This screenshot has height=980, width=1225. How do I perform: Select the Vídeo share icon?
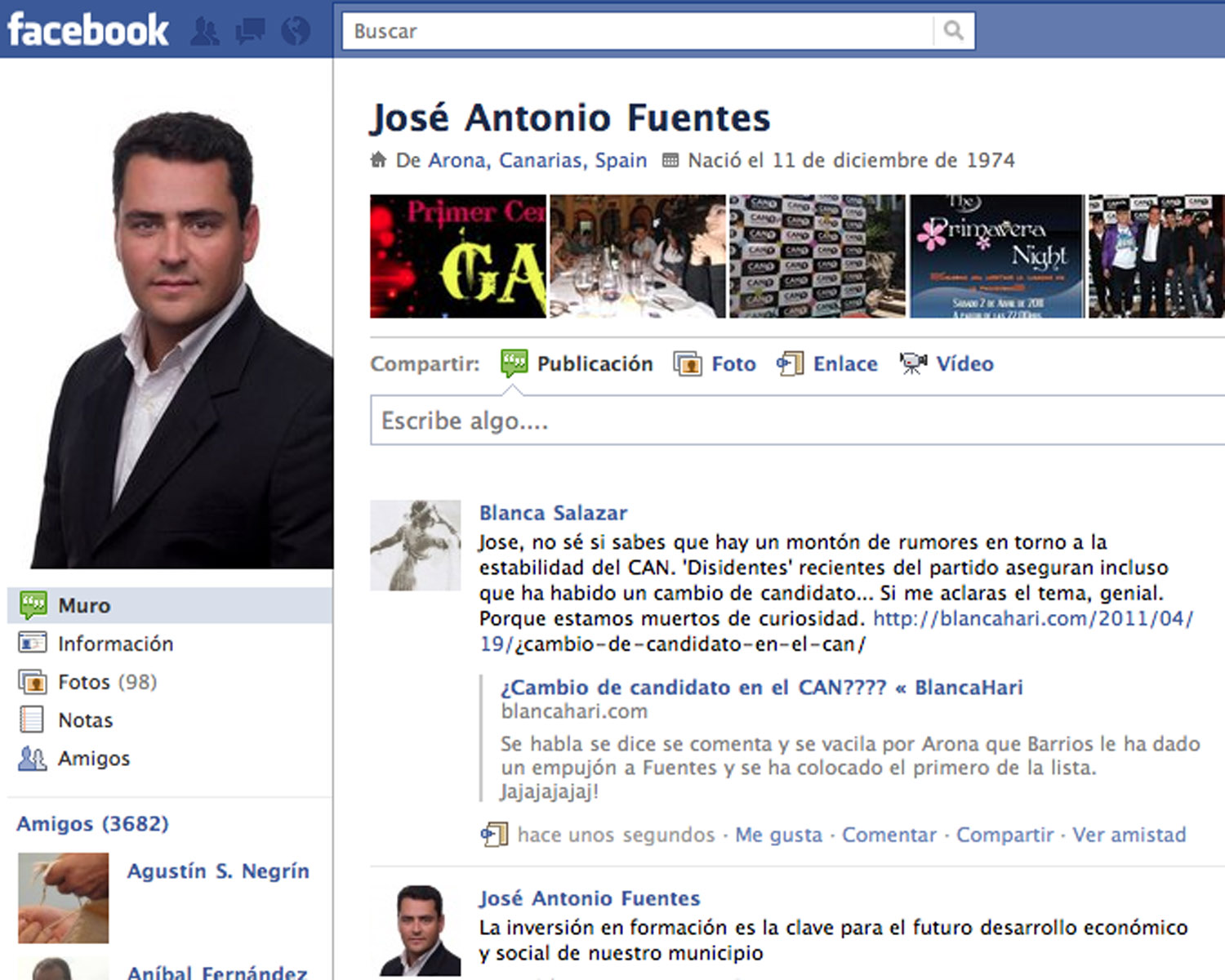click(x=913, y=364)
